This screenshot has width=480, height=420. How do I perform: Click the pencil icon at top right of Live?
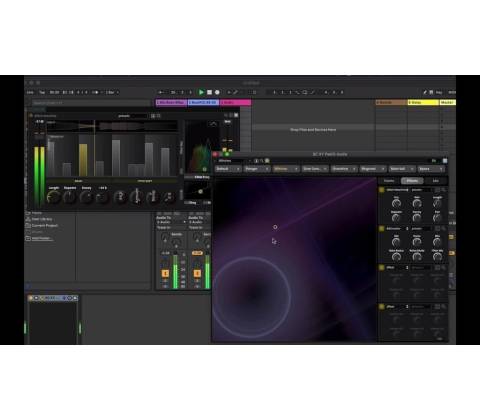(x=425, y=92)
